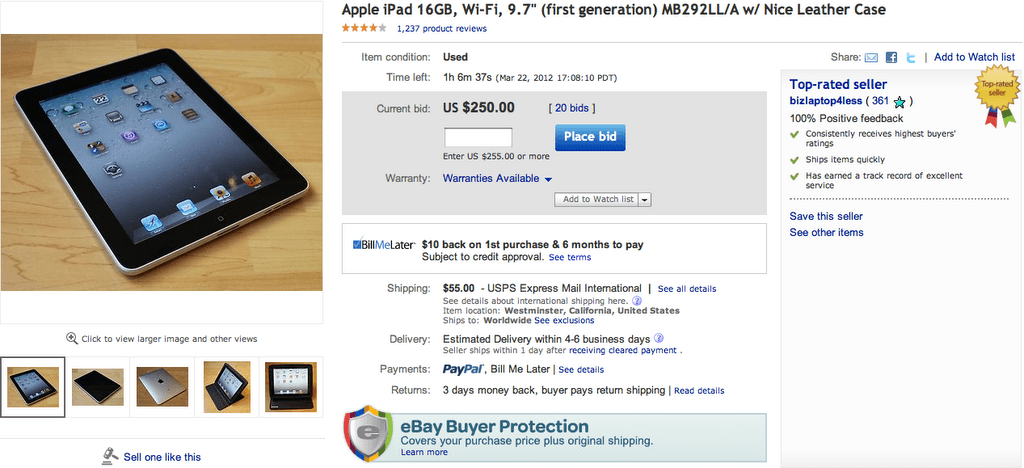
Task: Click the Bill Me Later logo
Action: (383, 244)
